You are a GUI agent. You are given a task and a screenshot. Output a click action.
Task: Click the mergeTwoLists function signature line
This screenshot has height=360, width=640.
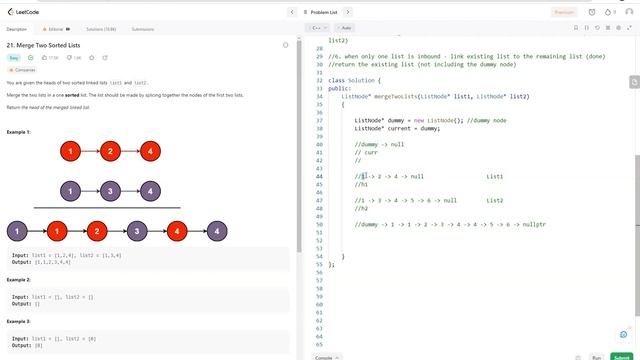point(435,97)
